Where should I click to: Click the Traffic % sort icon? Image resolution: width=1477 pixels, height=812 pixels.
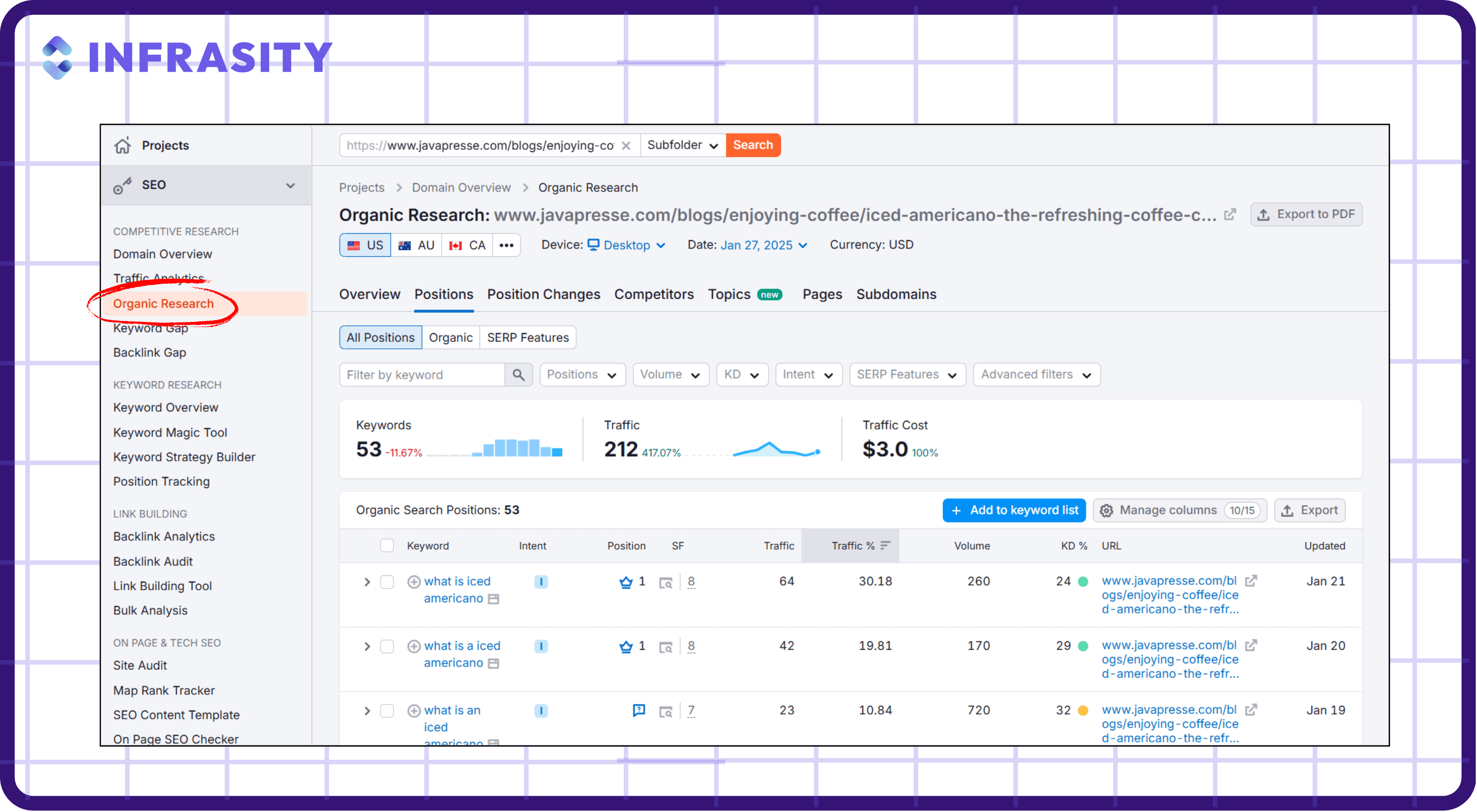[x=886, y=546]
